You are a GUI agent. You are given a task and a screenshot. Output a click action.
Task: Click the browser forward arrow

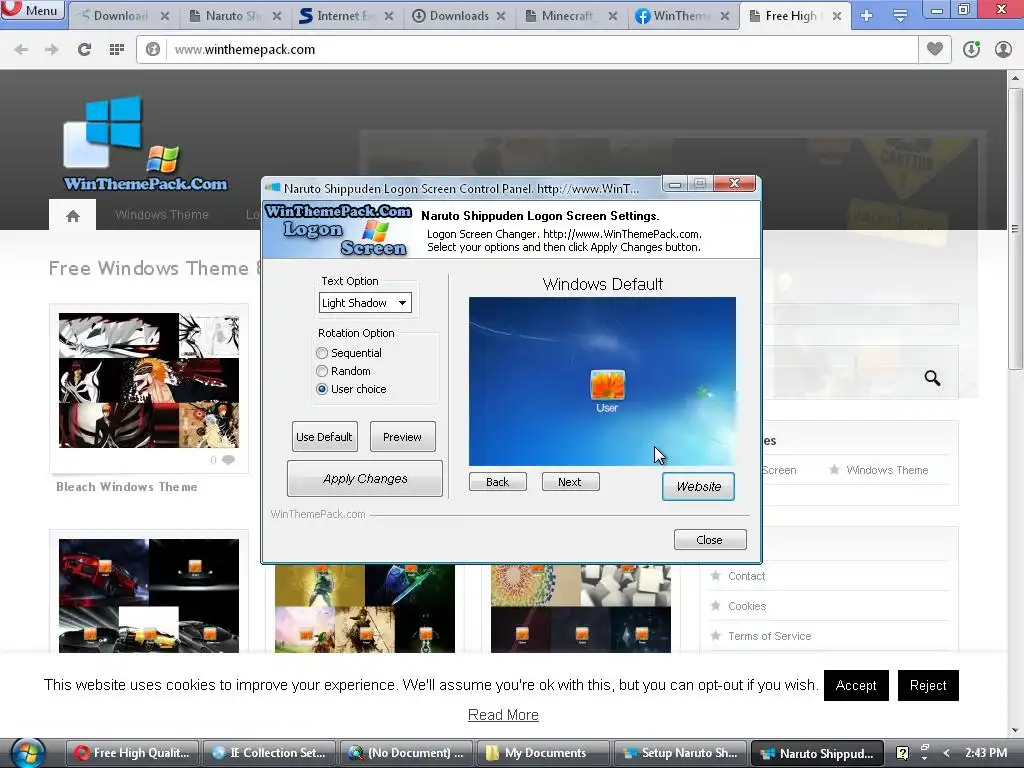click(x=52, y=50)
